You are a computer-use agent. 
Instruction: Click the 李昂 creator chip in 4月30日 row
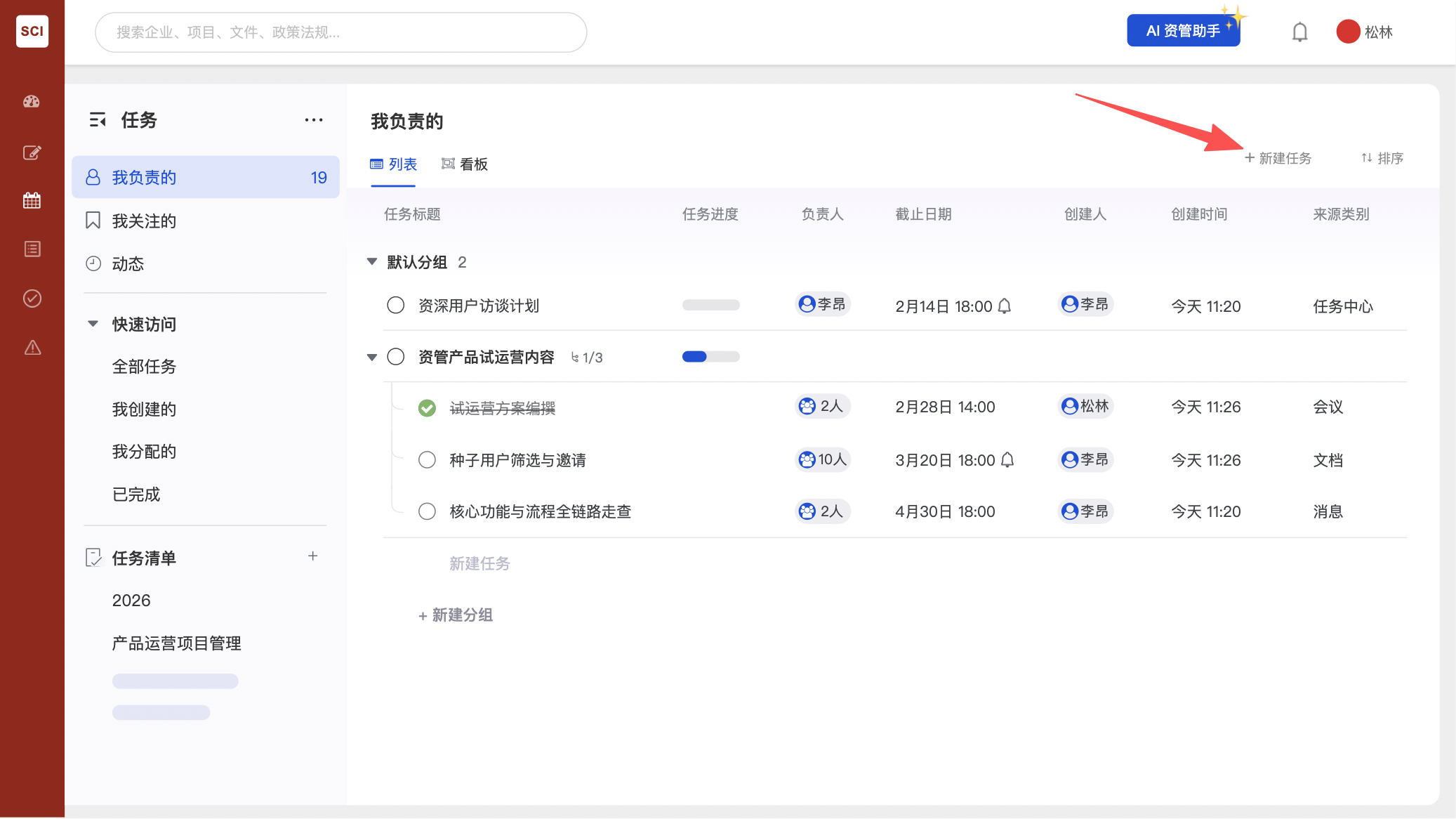[1085, 511]
